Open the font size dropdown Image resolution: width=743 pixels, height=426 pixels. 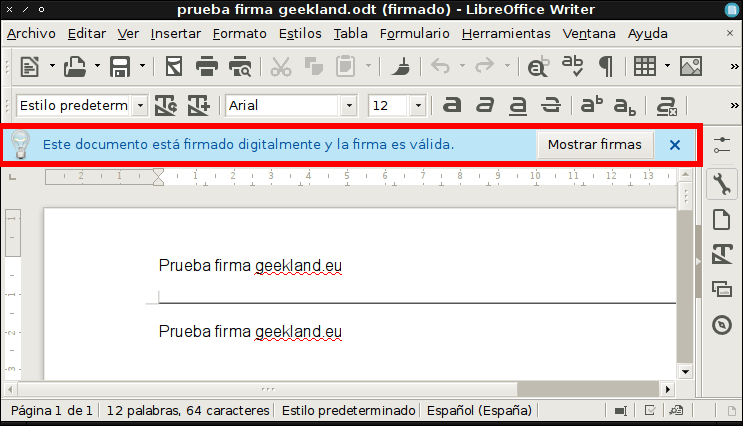[418, 105]
